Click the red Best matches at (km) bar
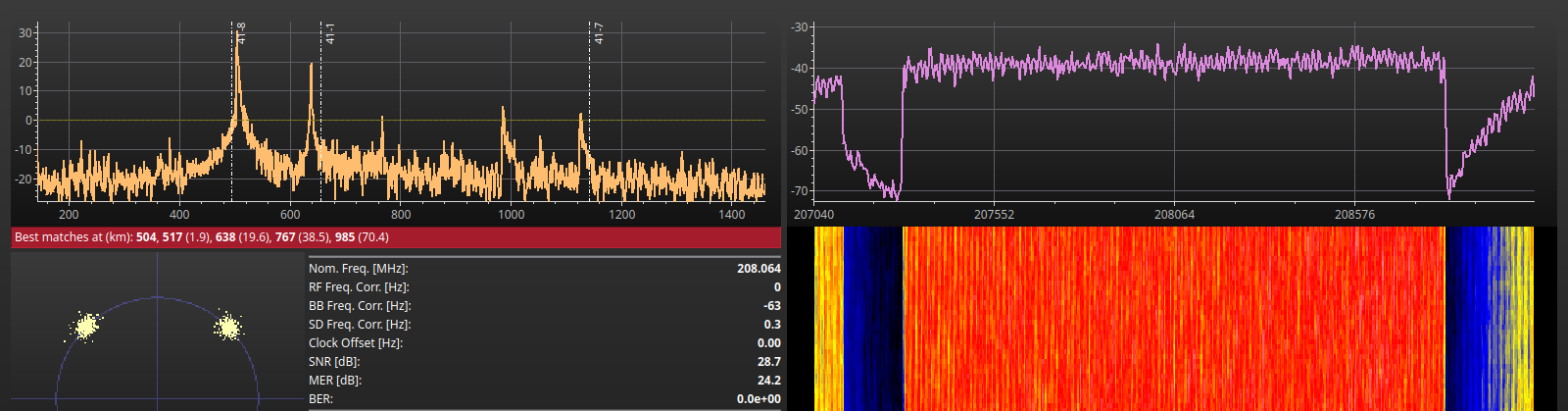 396,237
